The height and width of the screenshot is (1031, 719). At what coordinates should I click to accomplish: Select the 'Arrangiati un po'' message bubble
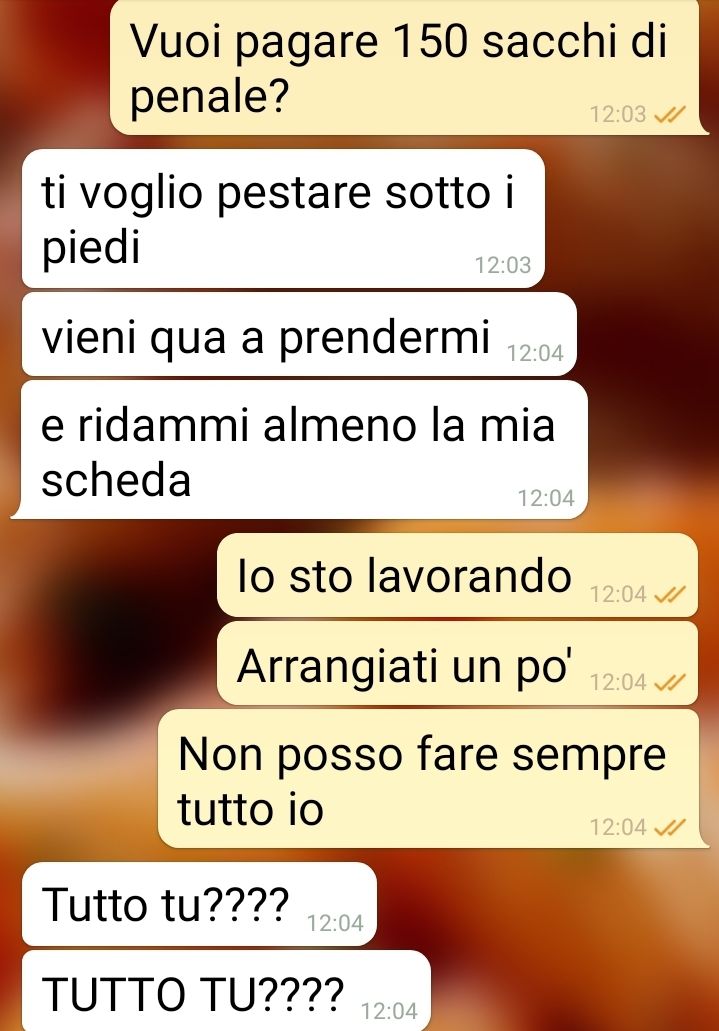(457, 663)
